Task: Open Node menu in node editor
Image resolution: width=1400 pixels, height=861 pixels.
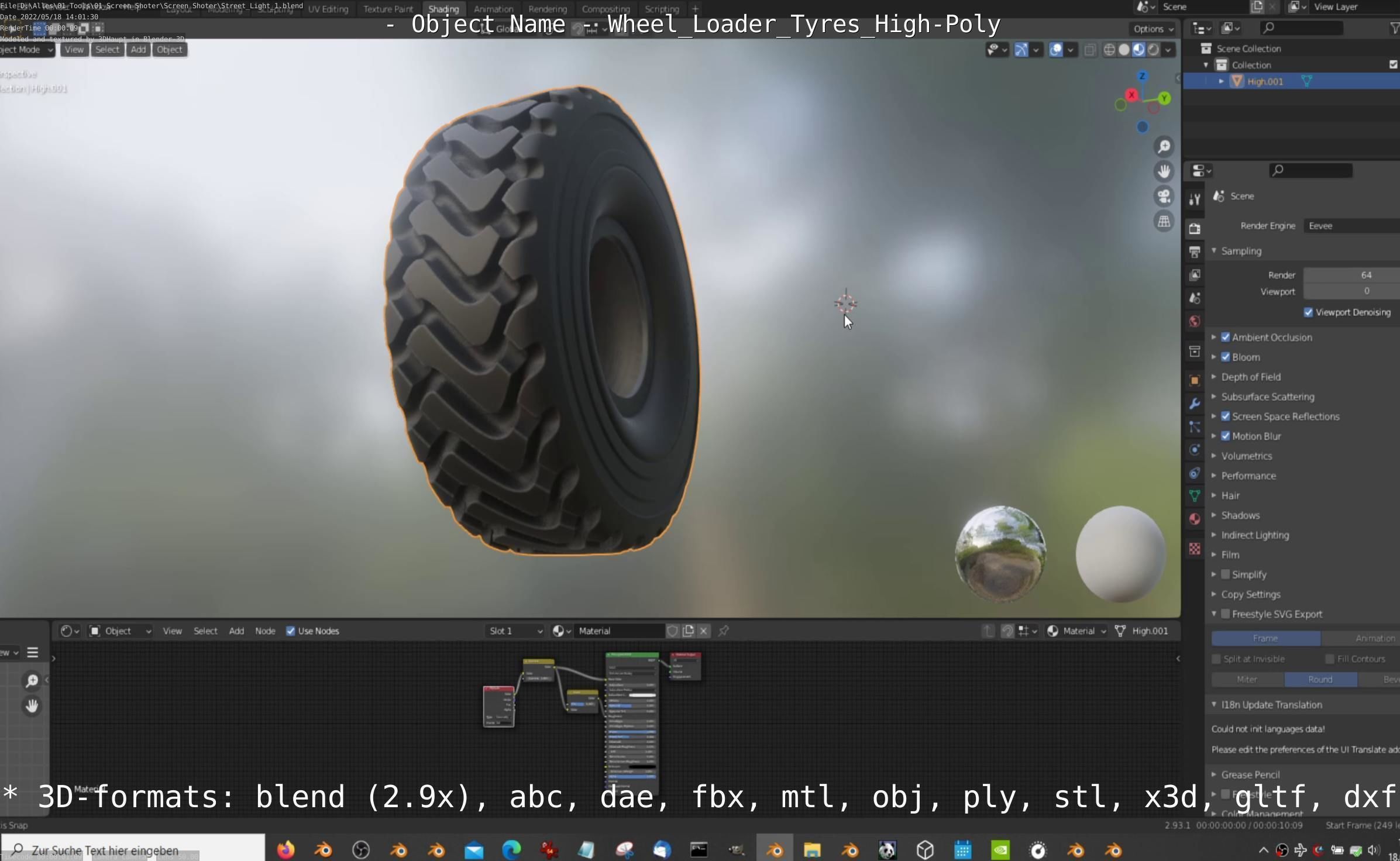Action: coord(265,631)
